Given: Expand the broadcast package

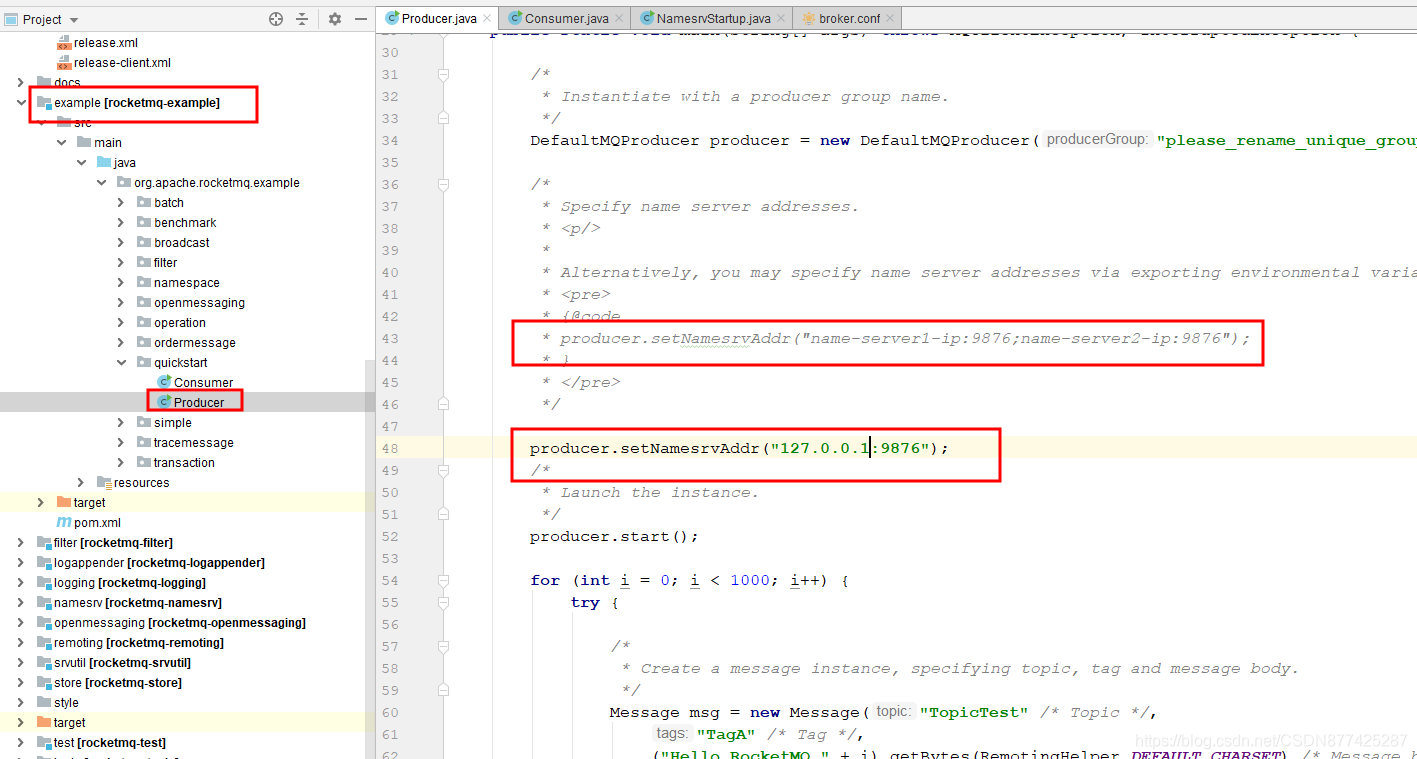Looking at the screenshot, I should pyautogui.click(x=121, y=242).
